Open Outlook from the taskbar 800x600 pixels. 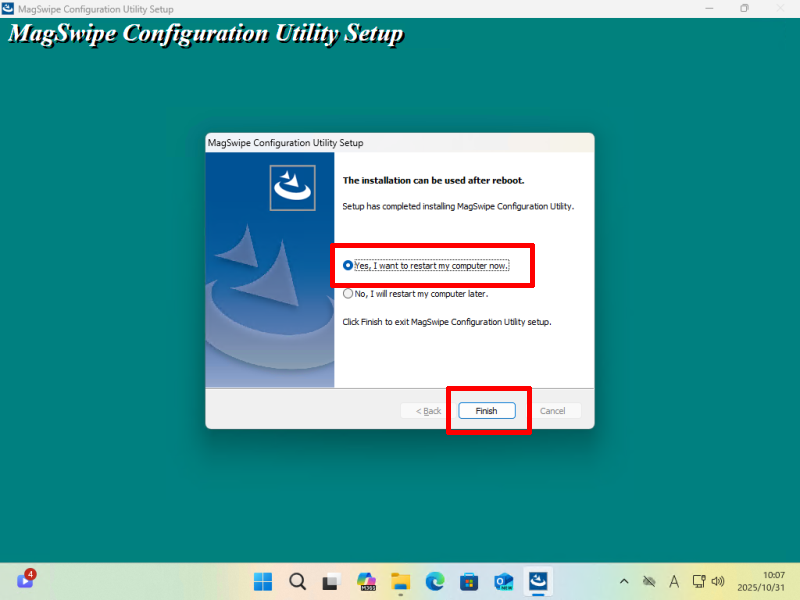(503, 581)
